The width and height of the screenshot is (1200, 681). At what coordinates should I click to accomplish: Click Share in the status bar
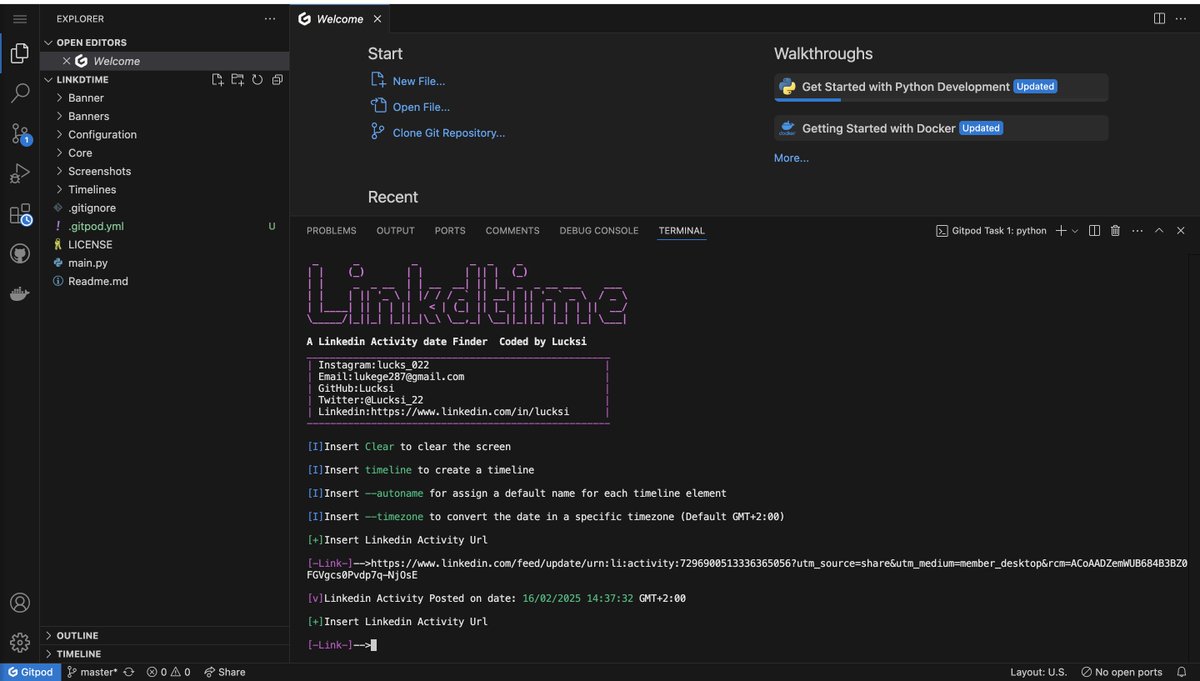(x=224, y=672)
